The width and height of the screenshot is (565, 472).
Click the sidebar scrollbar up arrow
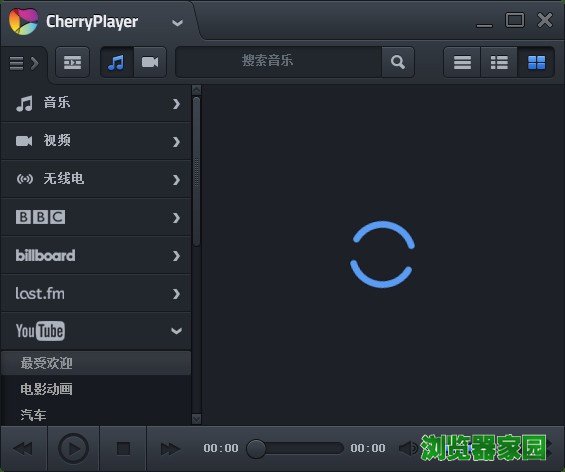click(x=196, y=90)
